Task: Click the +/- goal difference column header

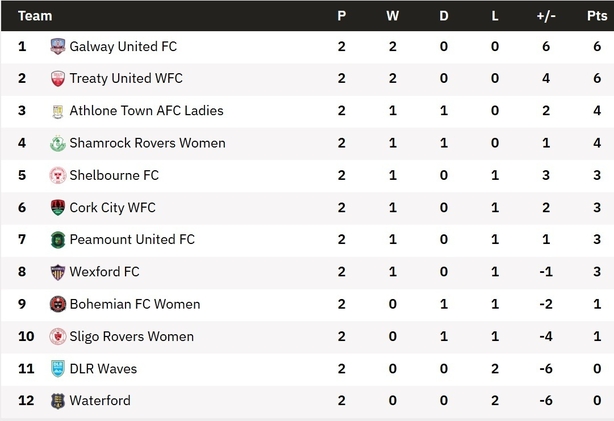Action: click(546, 16)
